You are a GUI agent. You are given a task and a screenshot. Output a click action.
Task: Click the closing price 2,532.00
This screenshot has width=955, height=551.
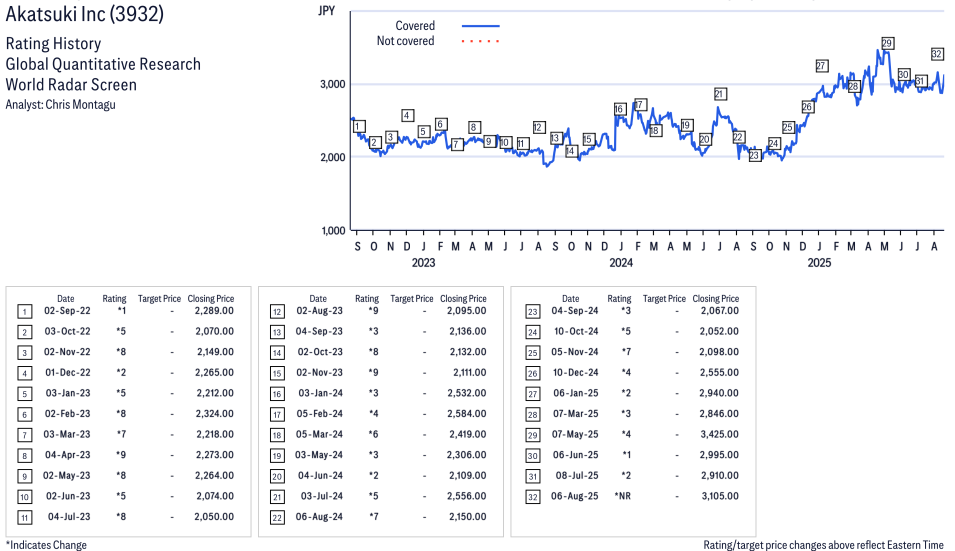(467, 393)
